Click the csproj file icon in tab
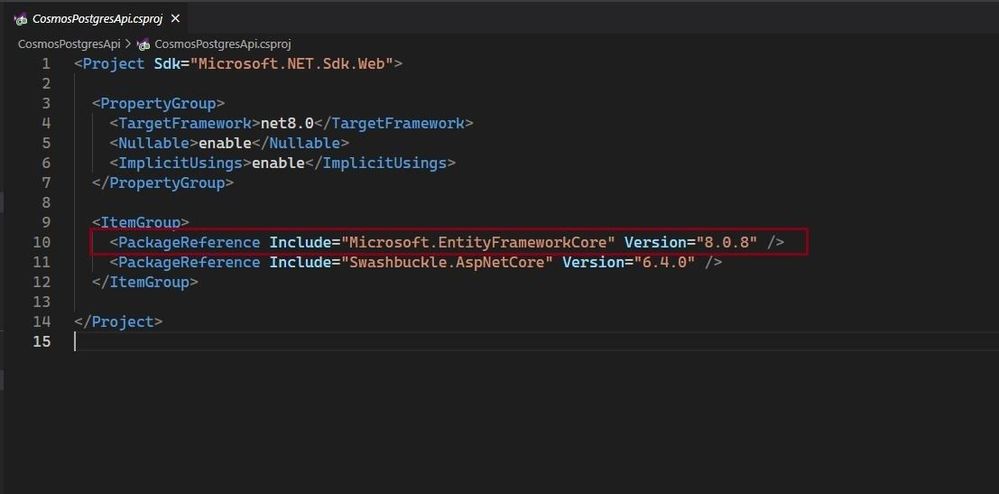 [x=20, y=19]
